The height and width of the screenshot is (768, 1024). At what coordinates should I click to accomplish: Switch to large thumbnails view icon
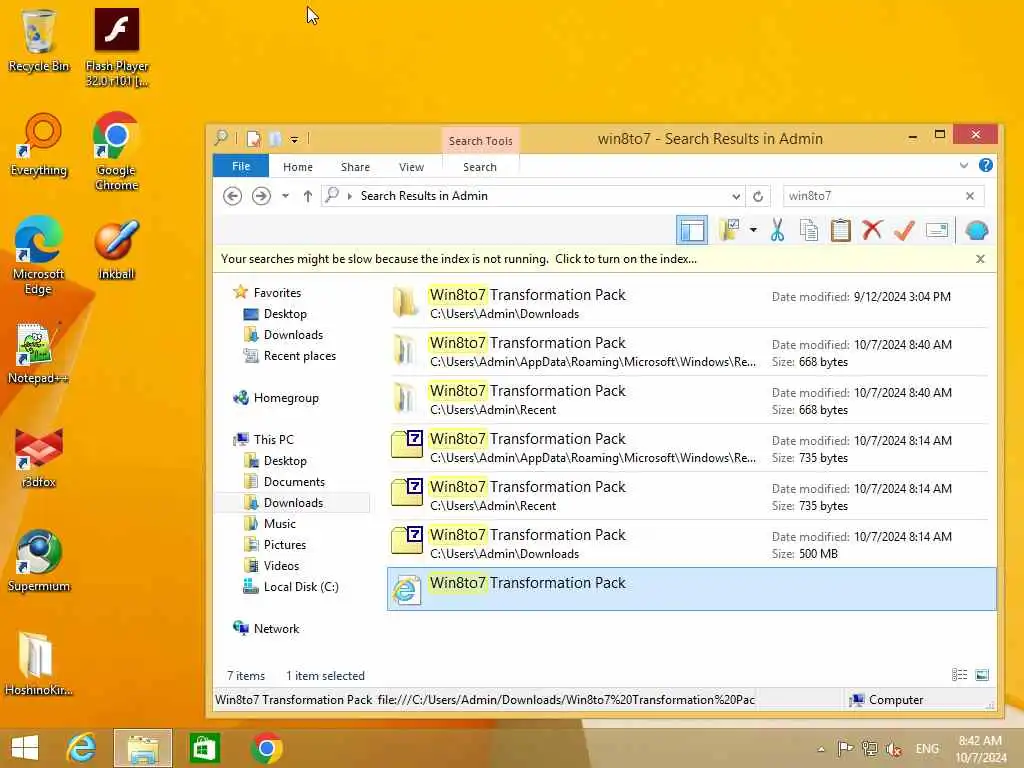[x=982, y=675]
